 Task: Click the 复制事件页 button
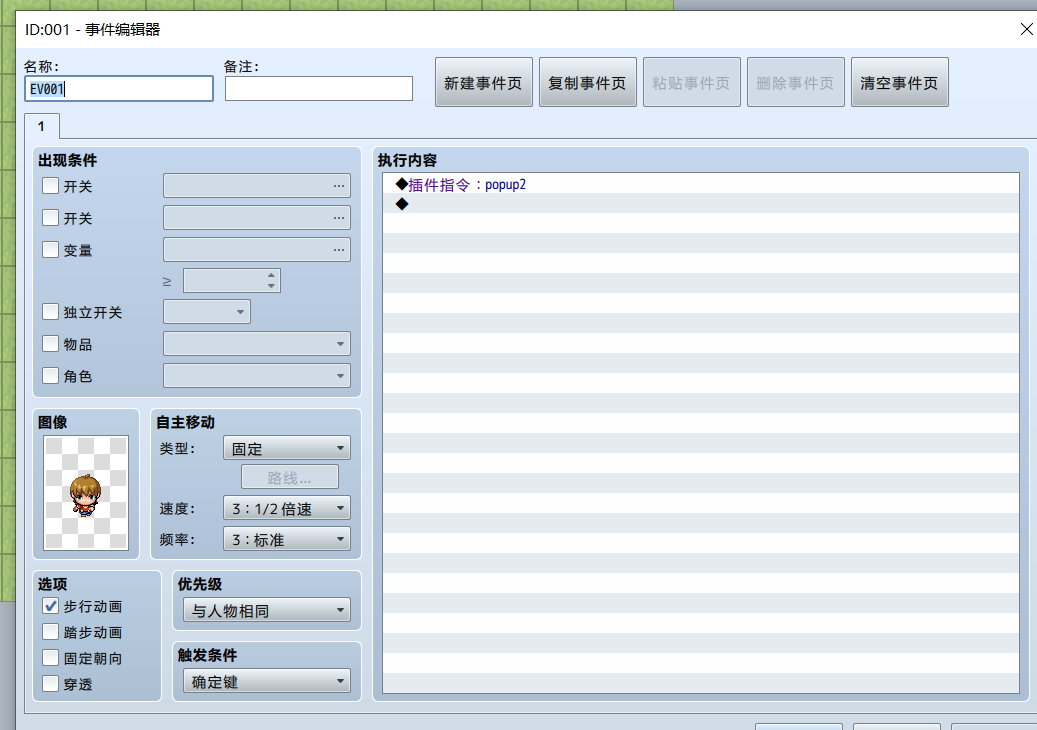click(587, 83)
